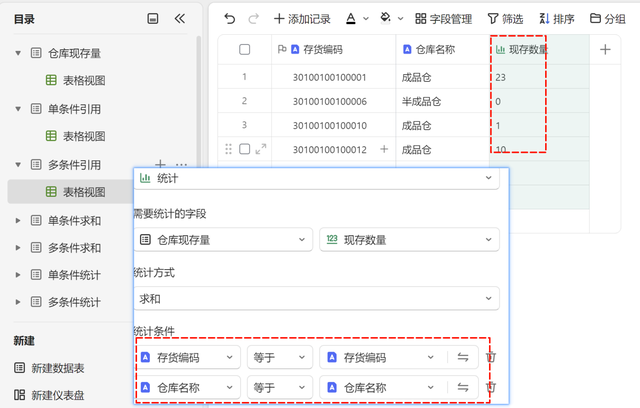Select the 单条件统计 table in sidebar
This screenshot has height=408, width=640.
(x=66, y=275)
